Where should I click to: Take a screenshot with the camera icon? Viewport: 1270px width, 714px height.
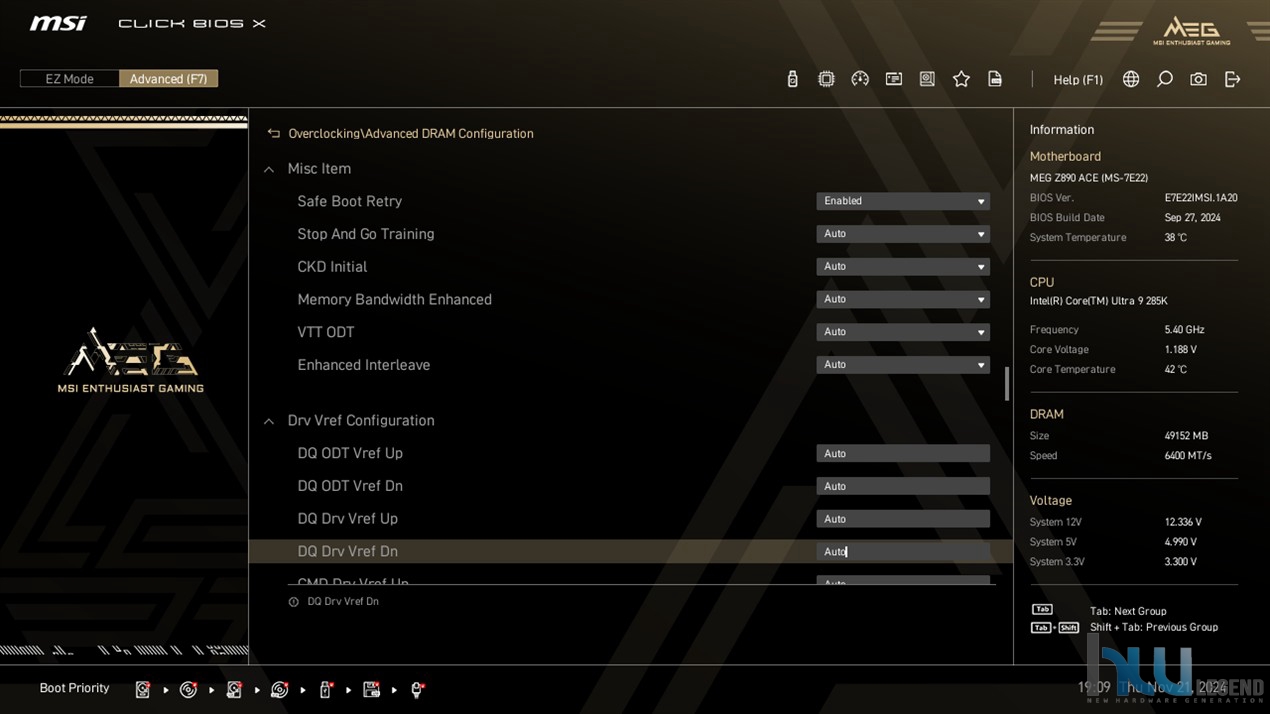click(x=1198, y=79)
